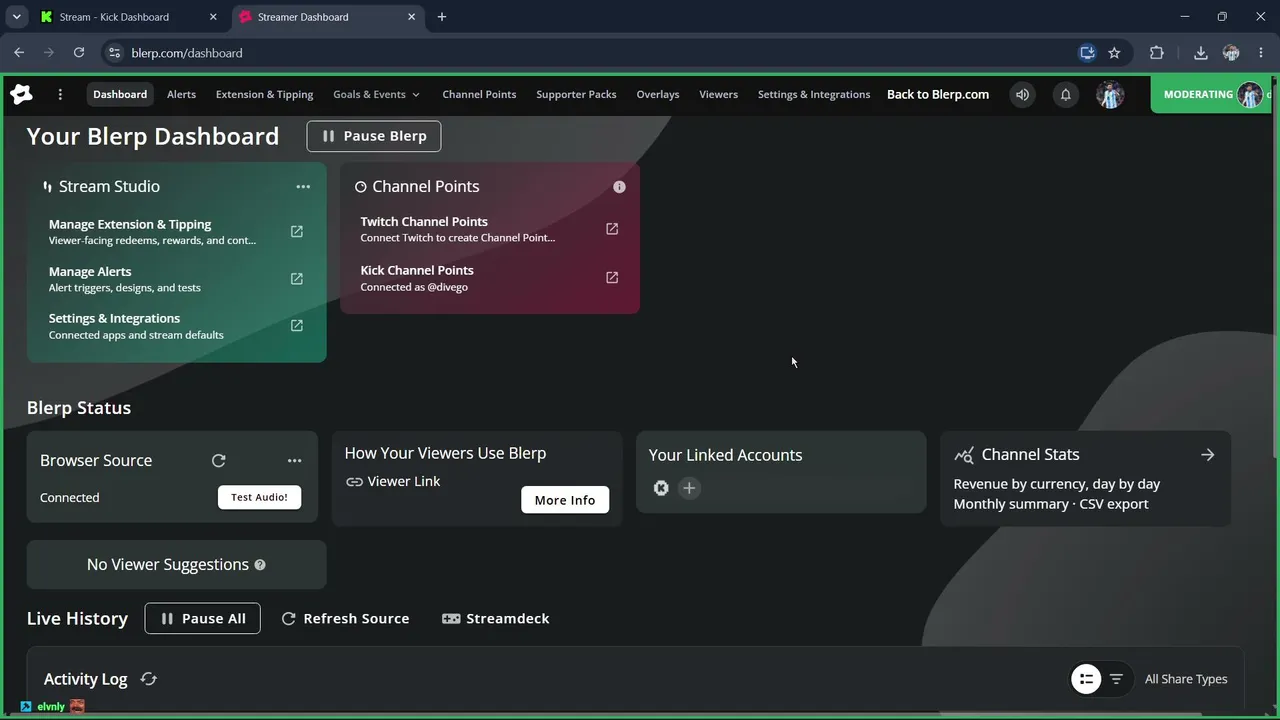Image resolution: width=1280 pixels, height=720 pixels.
Task: Switch Activity Log to filter view
Action: point(1116,679)
